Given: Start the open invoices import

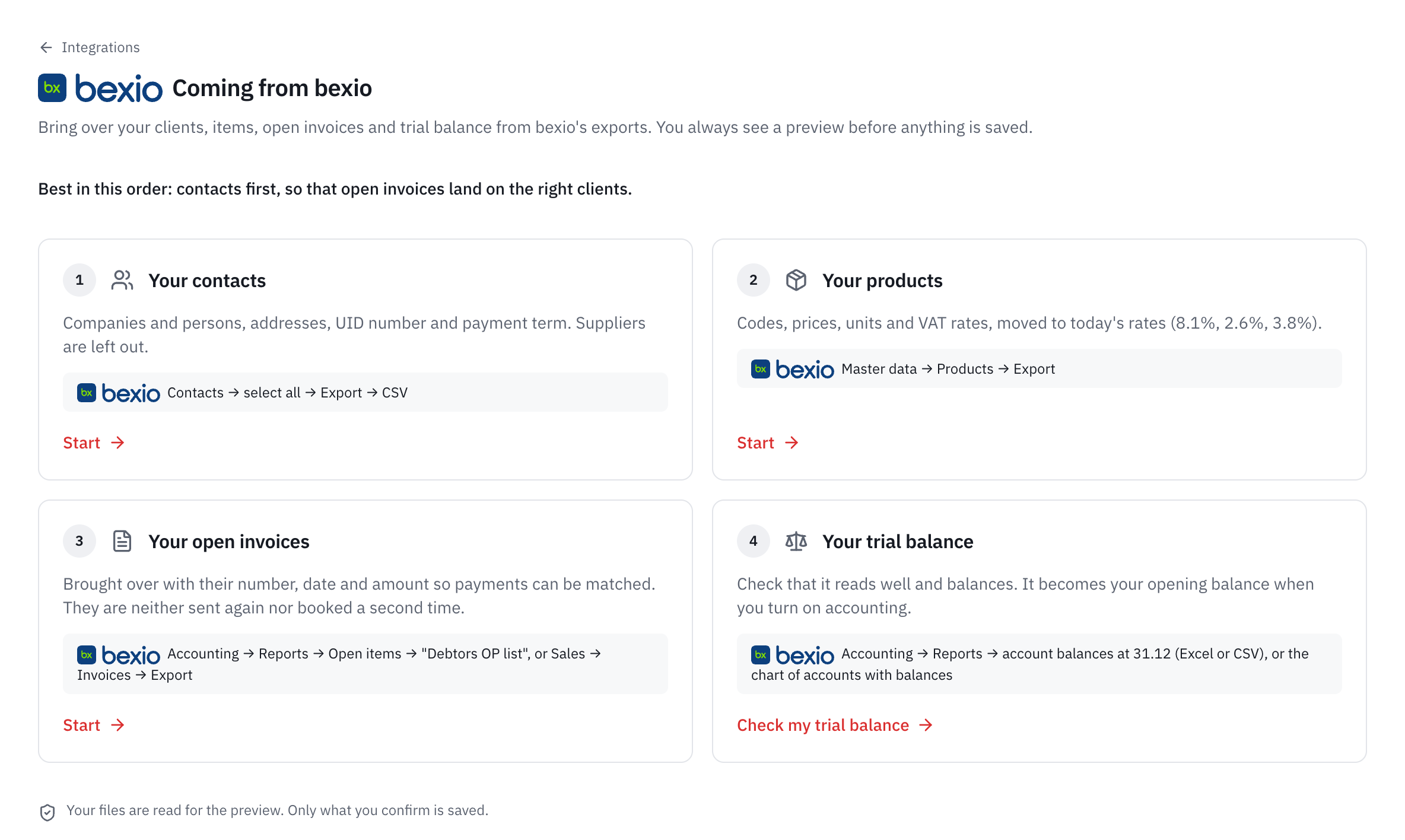Looking at the screenshot, I should (x=94, y=725).
